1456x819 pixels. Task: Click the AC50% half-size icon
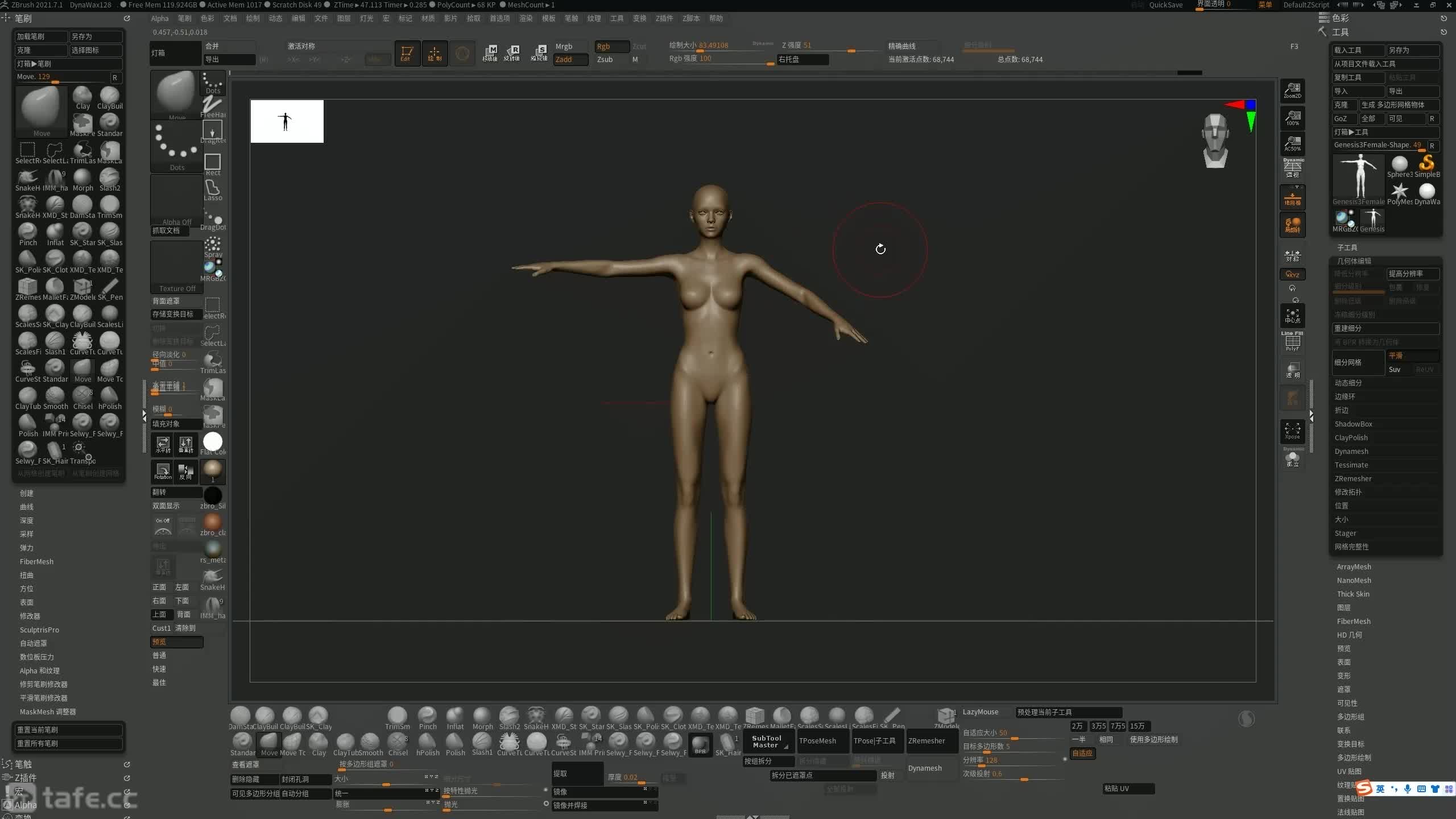1292,144
